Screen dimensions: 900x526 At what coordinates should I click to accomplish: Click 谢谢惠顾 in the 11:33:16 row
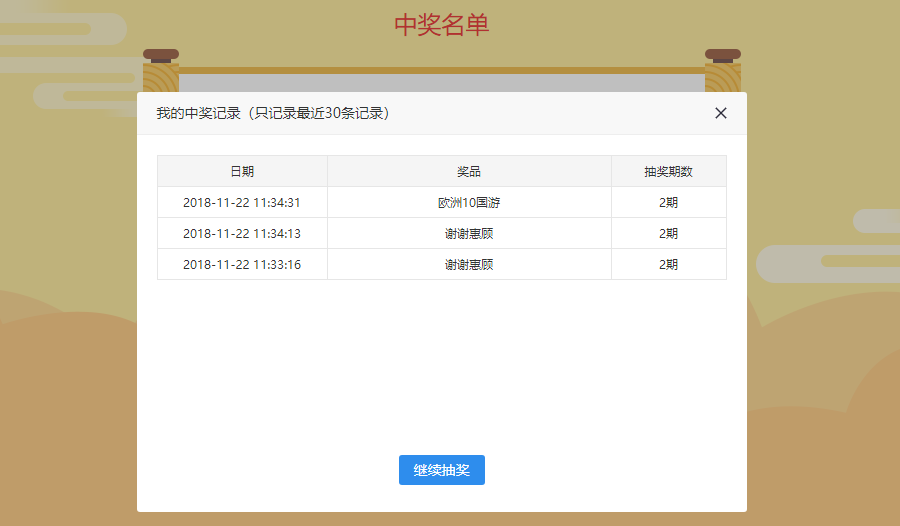click(469, 265)
